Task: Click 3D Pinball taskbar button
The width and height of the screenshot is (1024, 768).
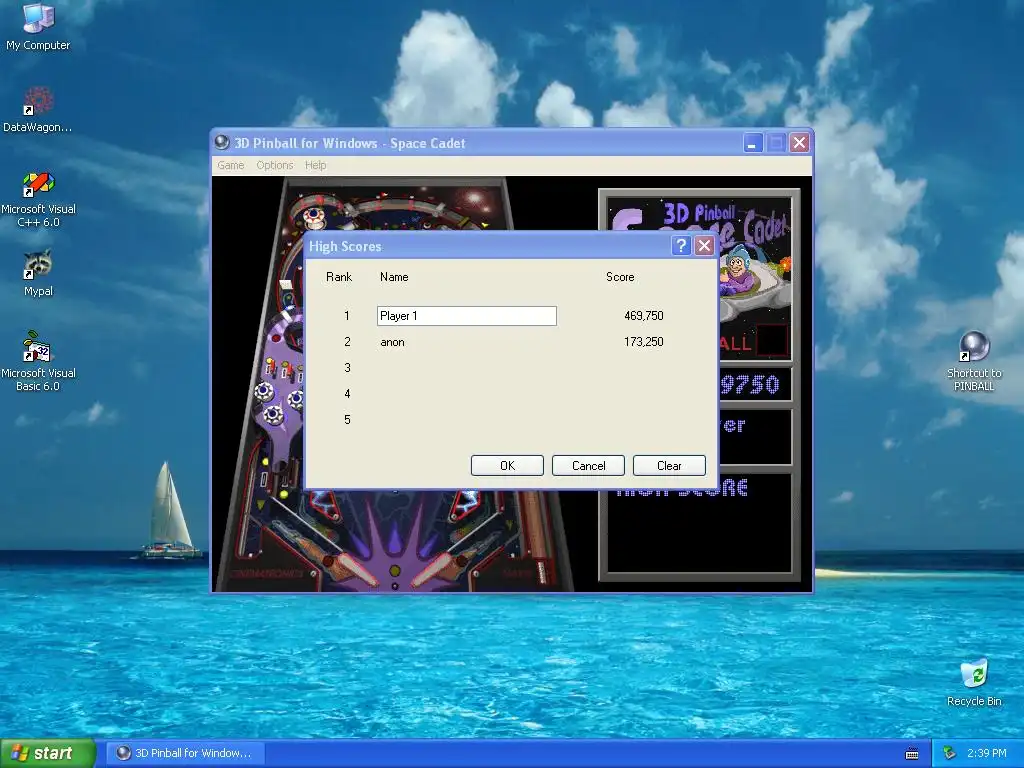Action: point(185,754)
